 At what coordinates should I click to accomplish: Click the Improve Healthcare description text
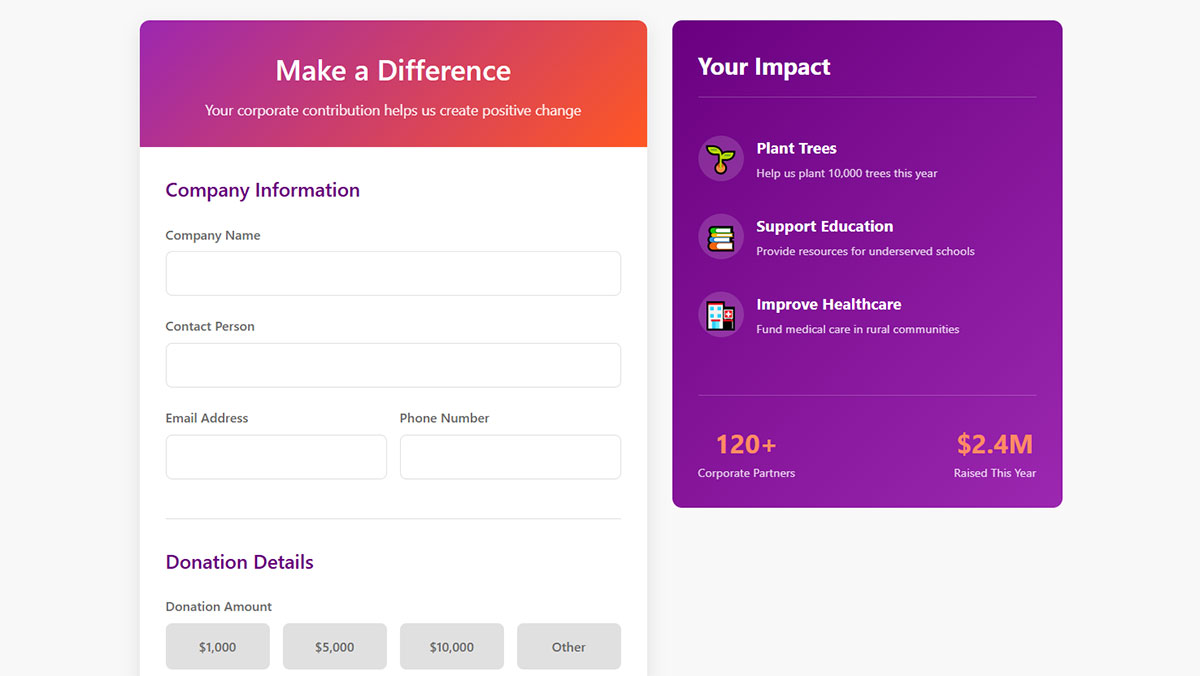pos(858,328)
